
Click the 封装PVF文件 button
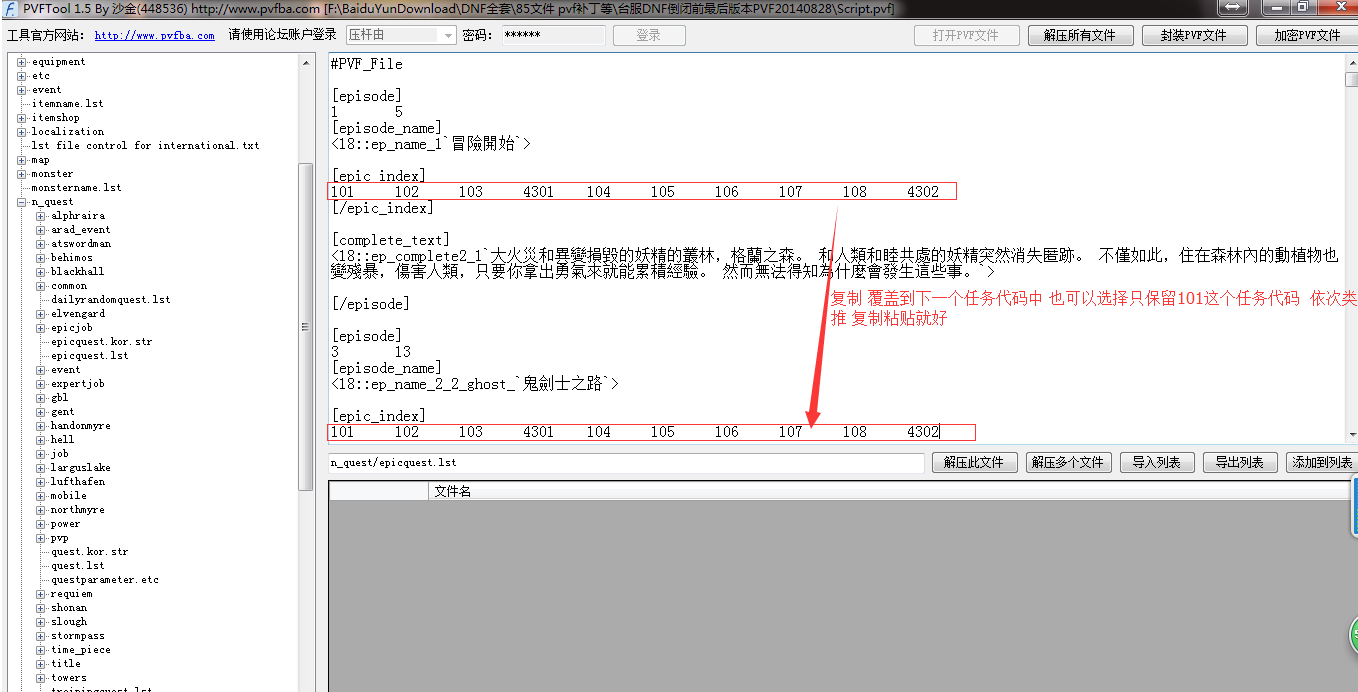pos(1193,35)
